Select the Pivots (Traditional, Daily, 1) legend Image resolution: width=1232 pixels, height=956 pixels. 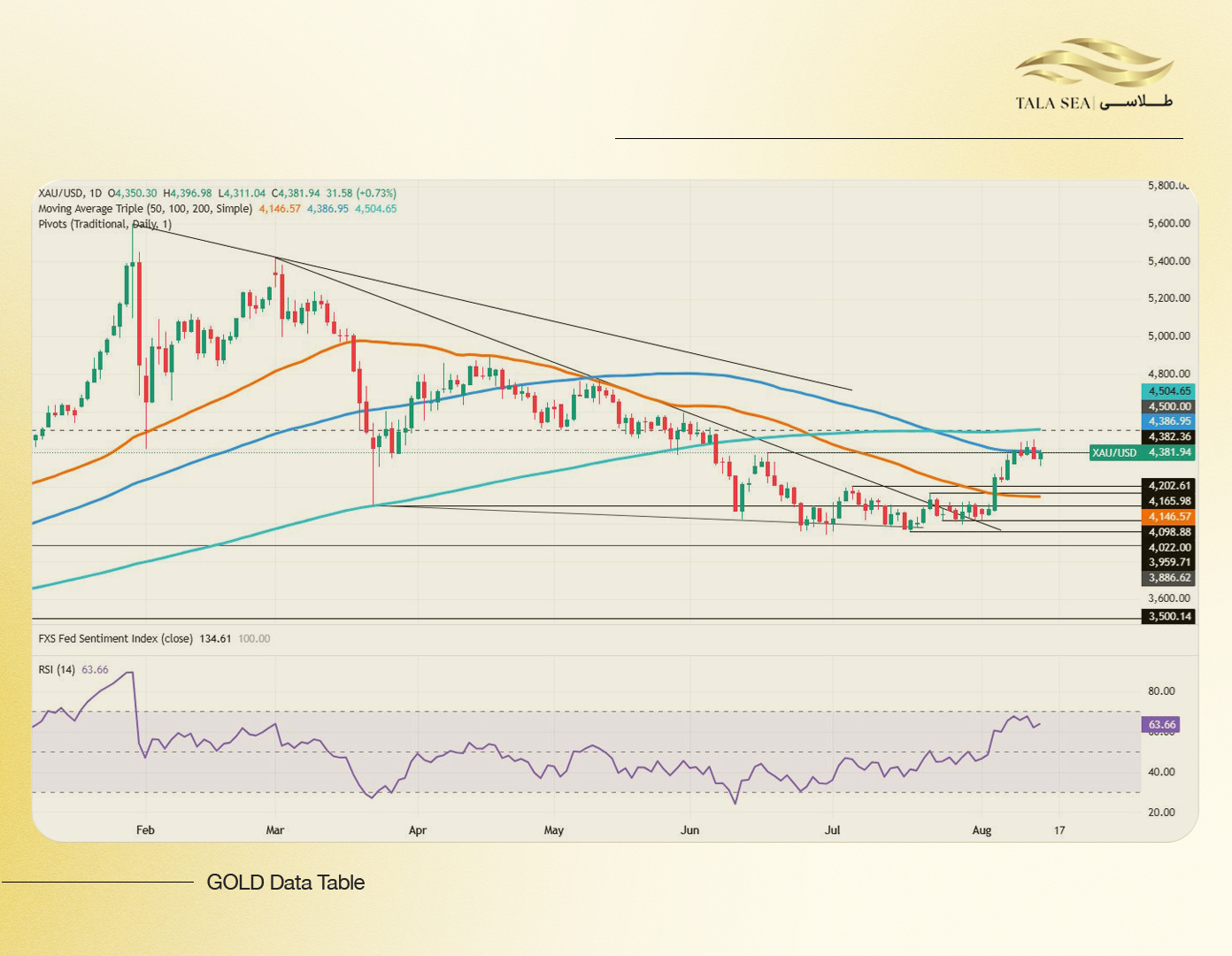105,224
